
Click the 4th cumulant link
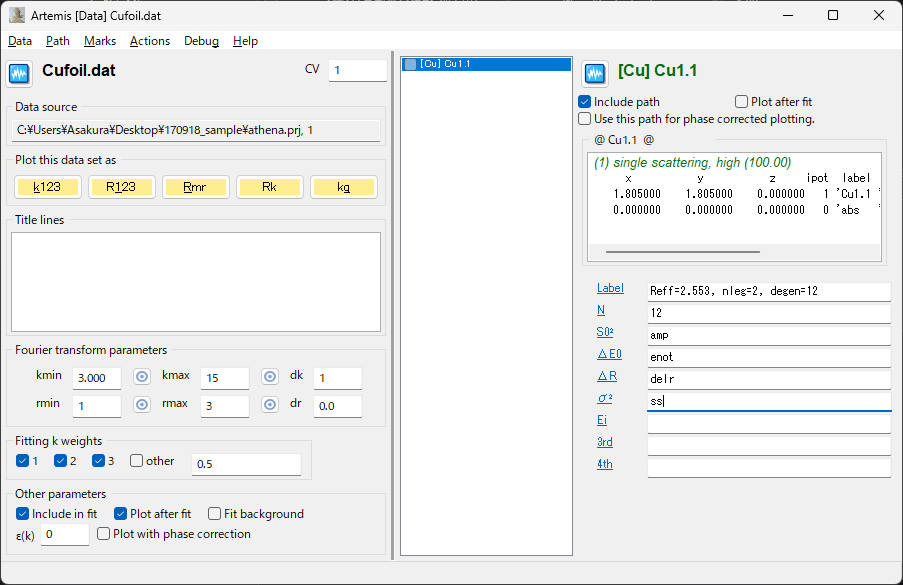605,464
